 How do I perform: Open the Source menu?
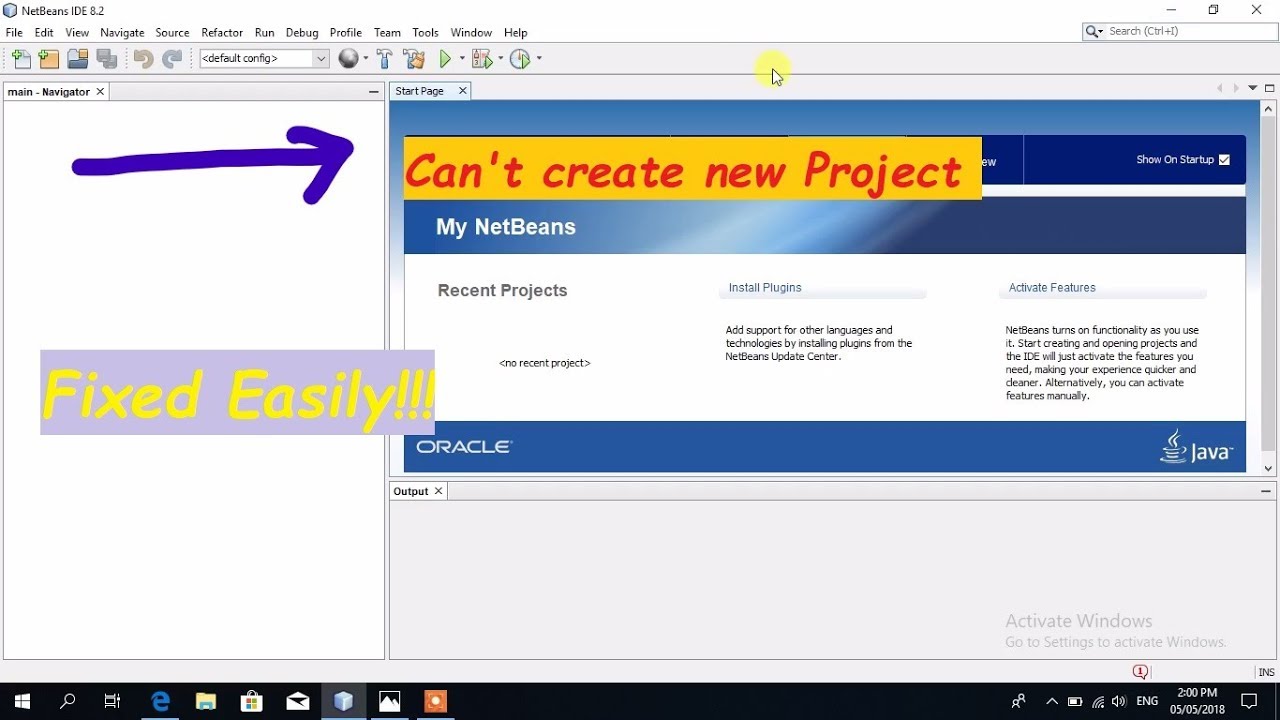172,33
